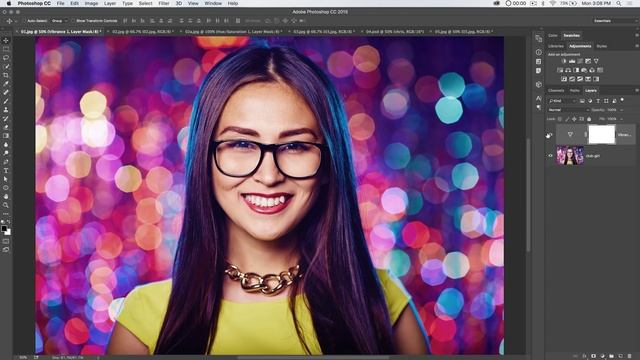Open the Layer menu
This screenshot has width=640, height=360.
pyautogui.click(x=110, y=3)
